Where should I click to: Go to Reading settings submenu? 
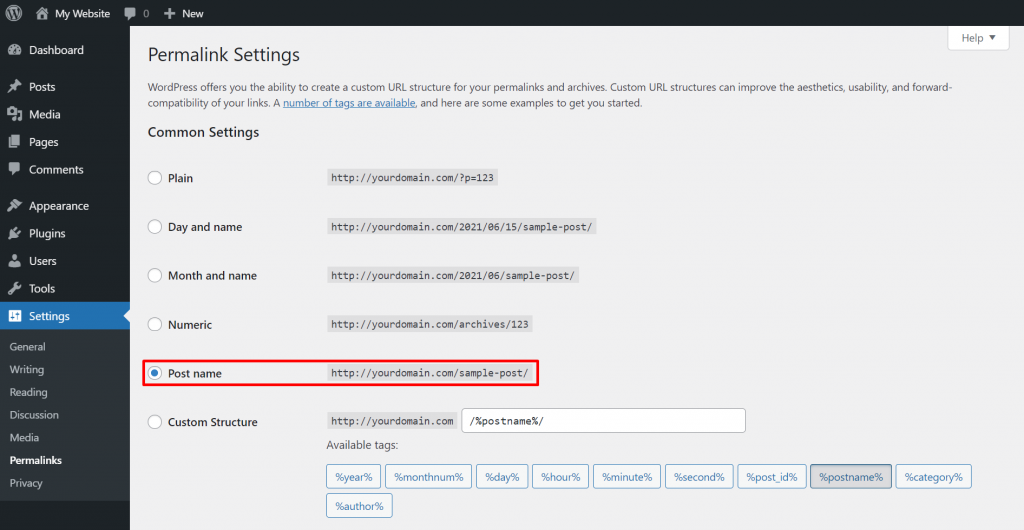pos(28,392)
